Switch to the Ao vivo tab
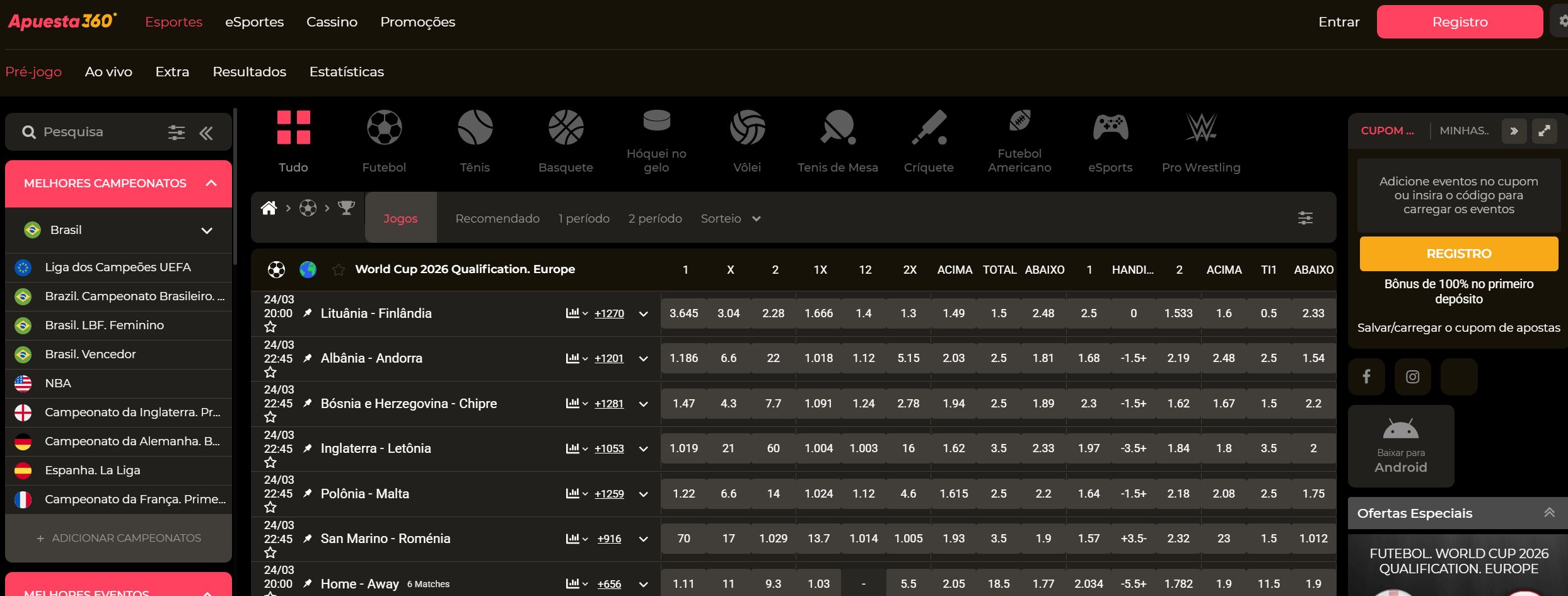The width and height of the screenshot is (1568, 596). 108,72
